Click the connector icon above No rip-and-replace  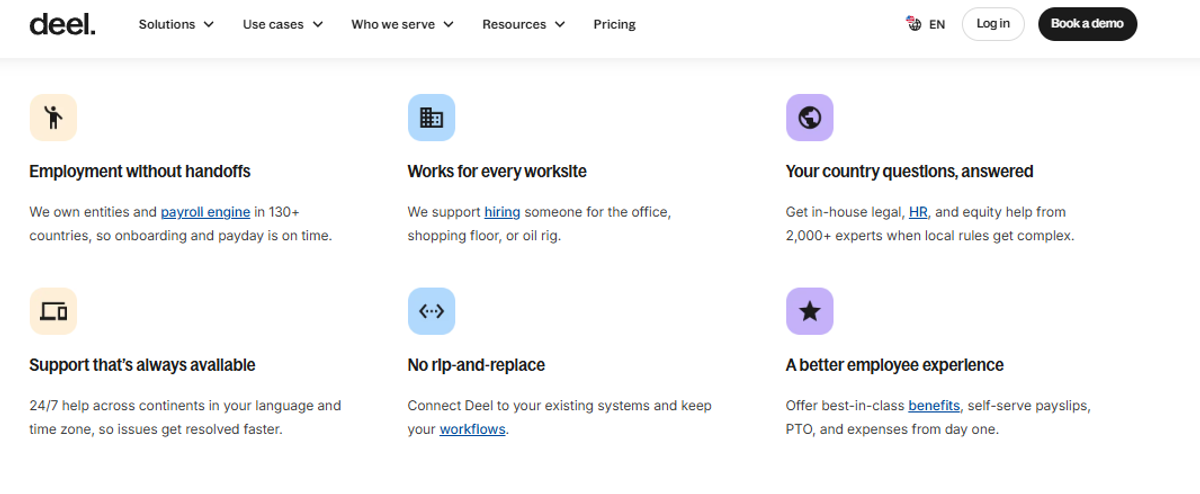[x=431, y=311]
